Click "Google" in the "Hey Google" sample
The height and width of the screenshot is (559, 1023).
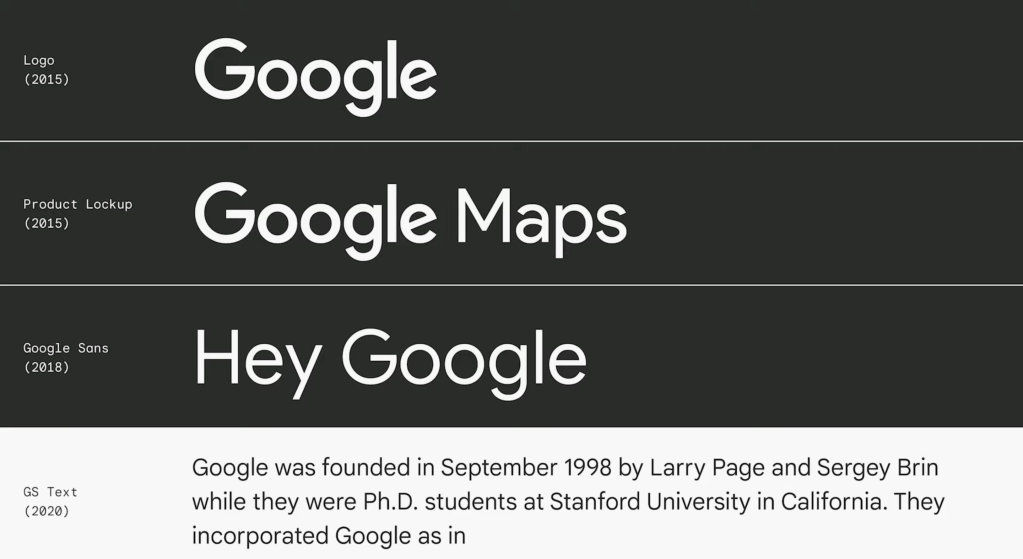(463, 360)
